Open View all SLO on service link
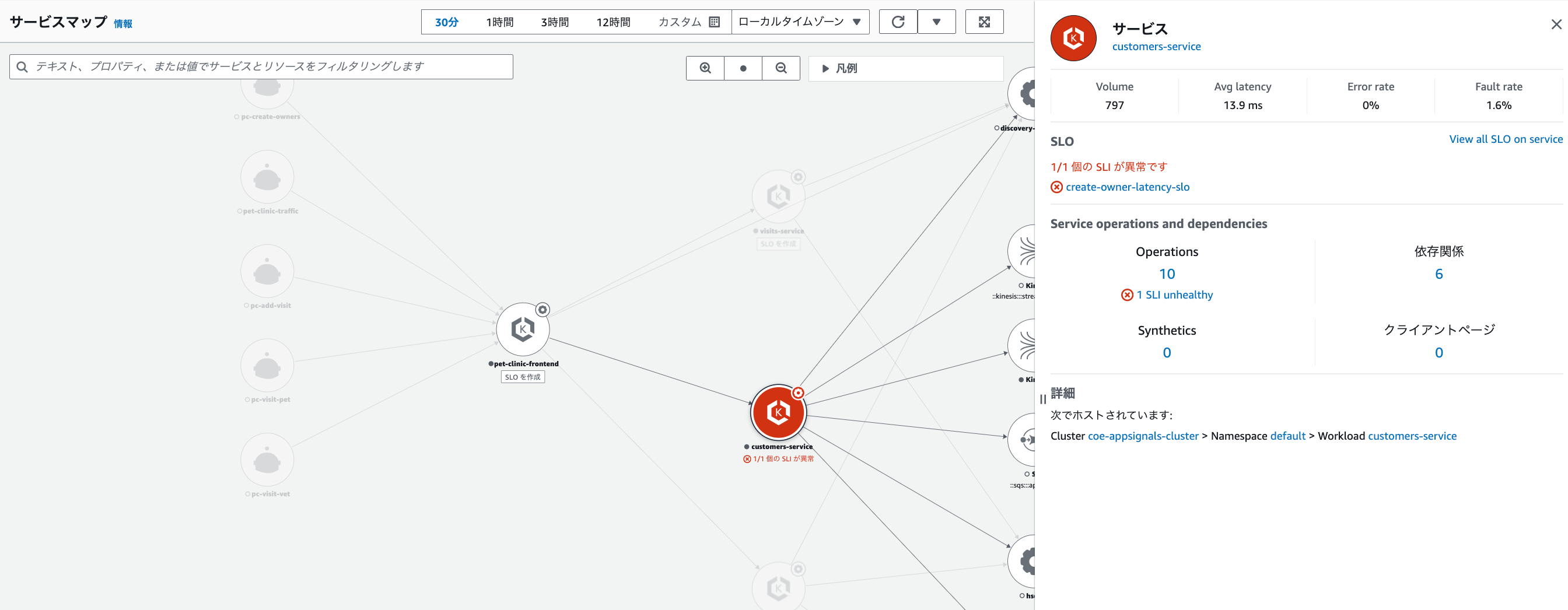The height and width of the screenshot is (610, 1568). [1506, 139]
